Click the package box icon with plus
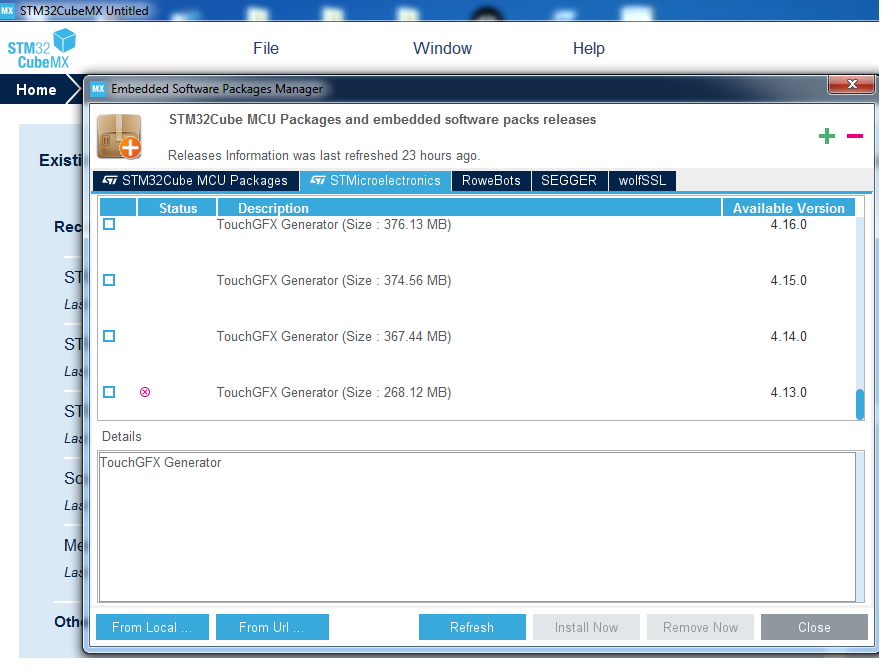The image size is (886, 670). [120, 136]
